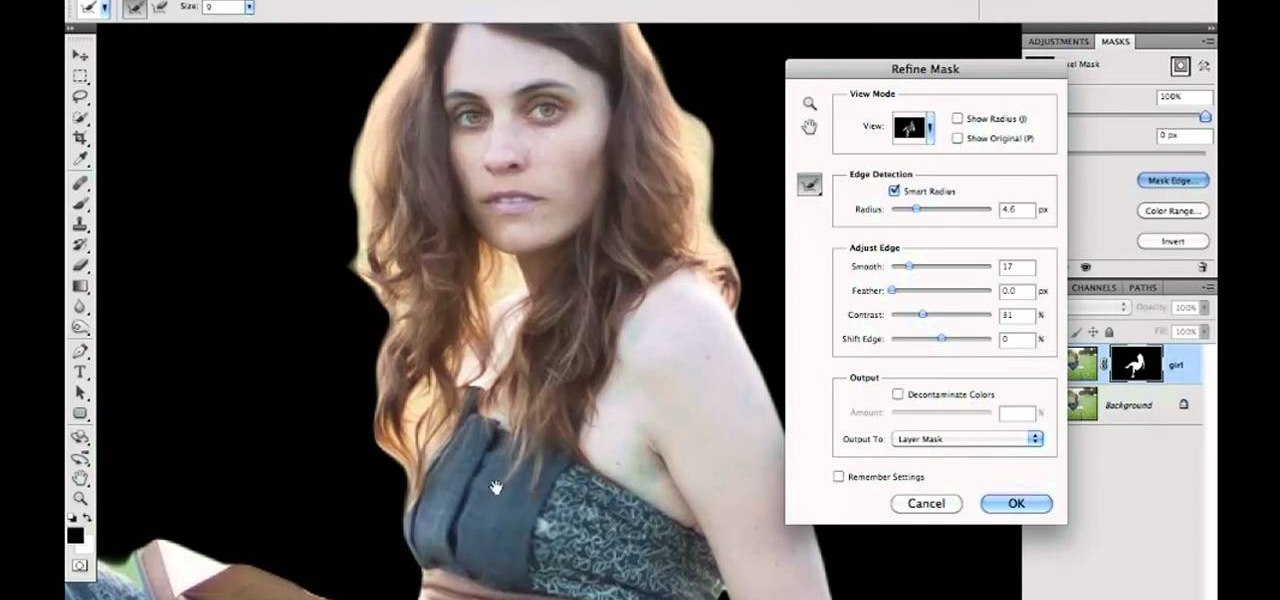Select the 3D Rotate tool
Image resolution: width=1280 pixels, height=600 pixels.
[80, 437]
